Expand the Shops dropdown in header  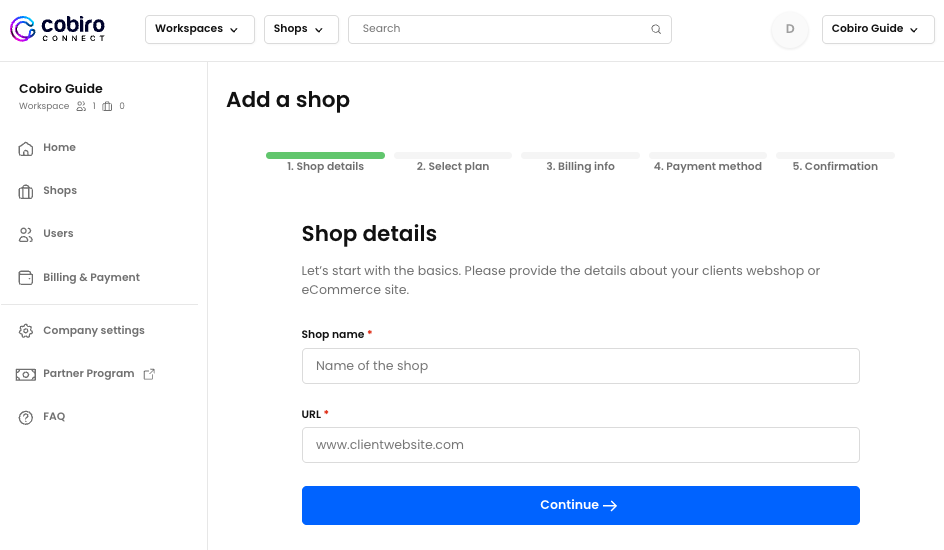tap(301, 29)
